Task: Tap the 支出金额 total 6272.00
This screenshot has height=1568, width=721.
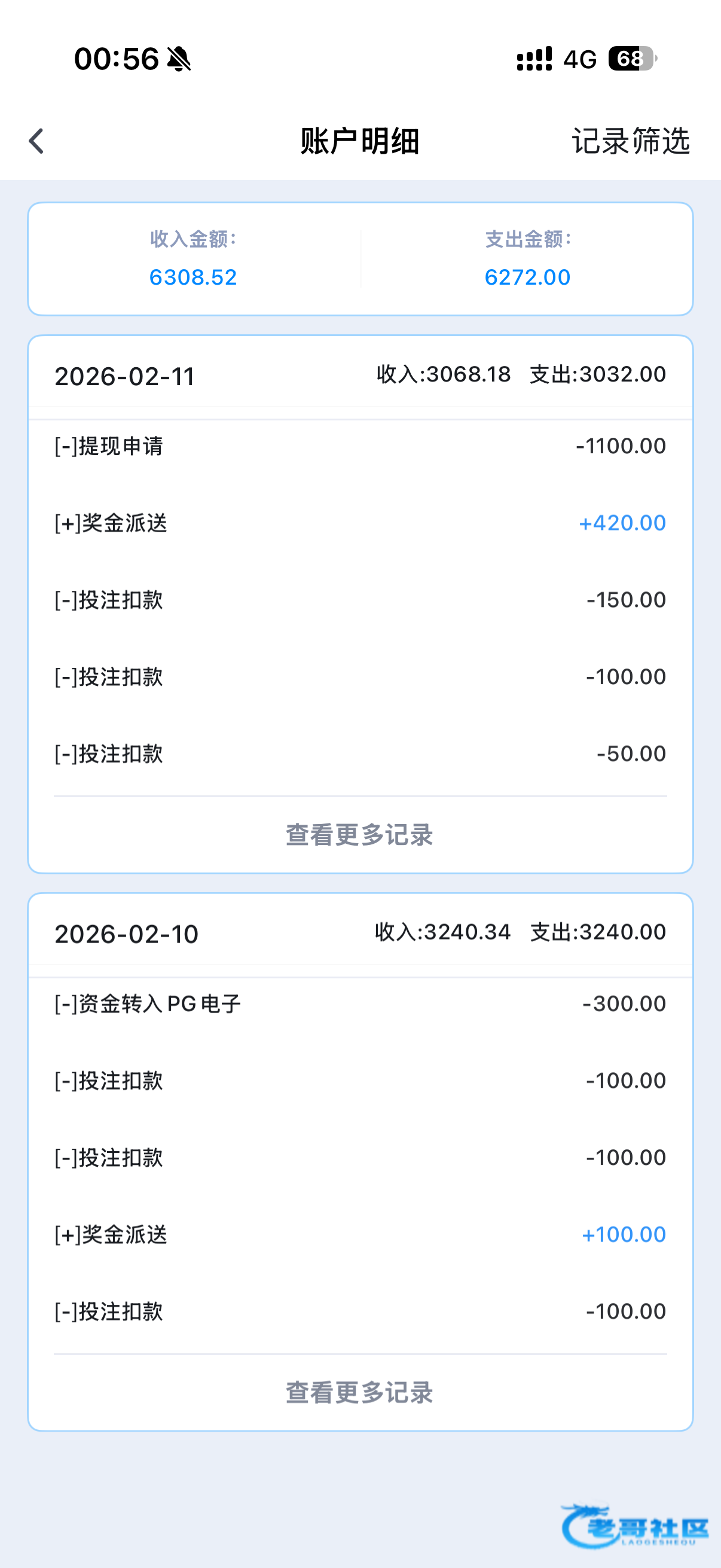Action: tap(527, 277)
